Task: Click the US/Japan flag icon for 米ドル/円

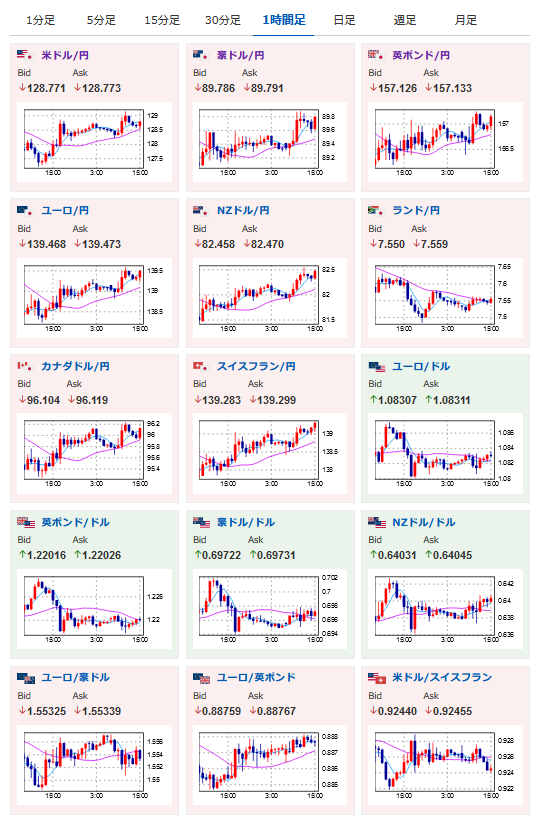Action: pyautogui.click(x=26, y=55)
